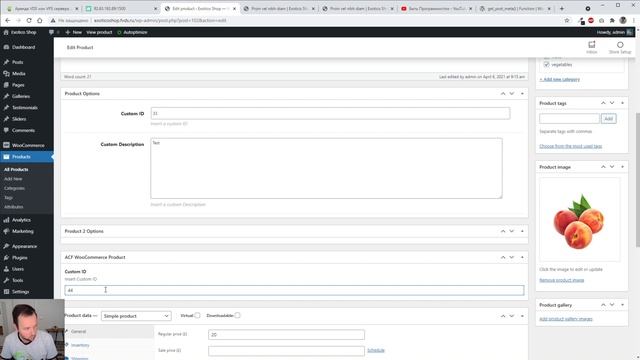The image size is (640, 360).
Task: Click the Appearance brush icon
Action: point(6,247)
